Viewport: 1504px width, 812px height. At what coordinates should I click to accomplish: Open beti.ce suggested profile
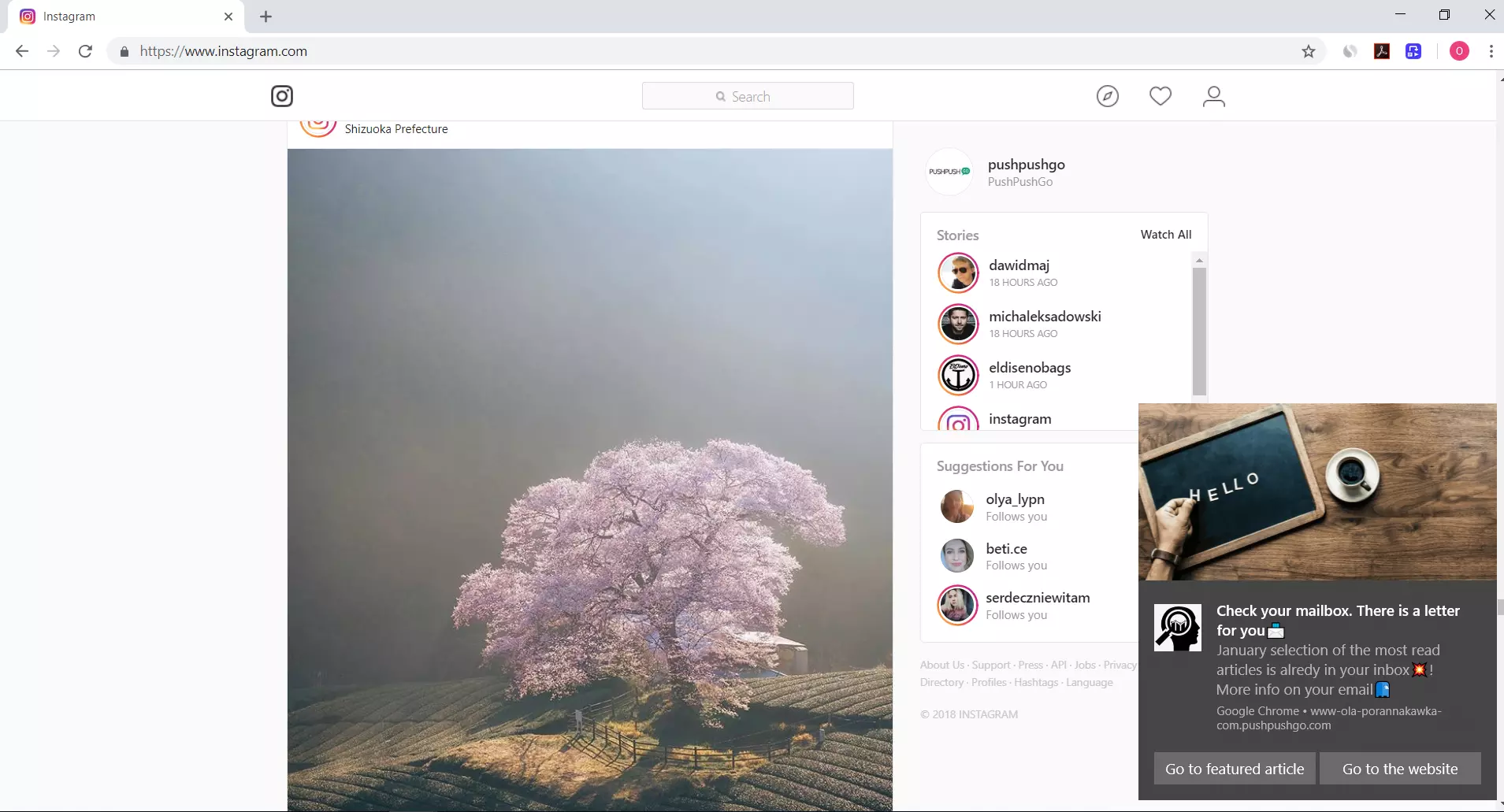click(x=1007, y=549)
